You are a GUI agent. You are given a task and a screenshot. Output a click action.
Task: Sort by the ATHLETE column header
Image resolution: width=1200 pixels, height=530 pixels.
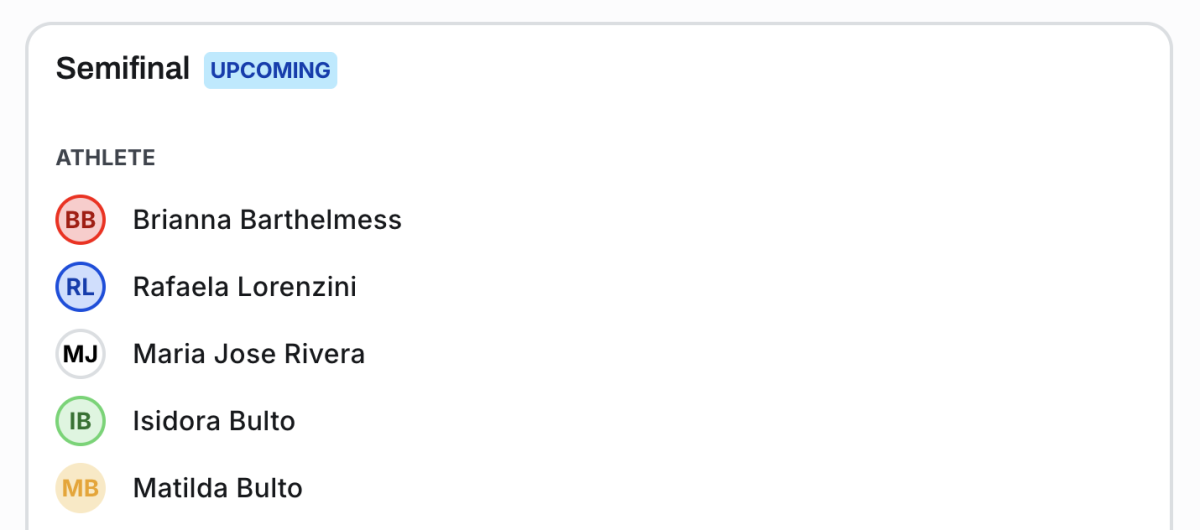[105, 158]
